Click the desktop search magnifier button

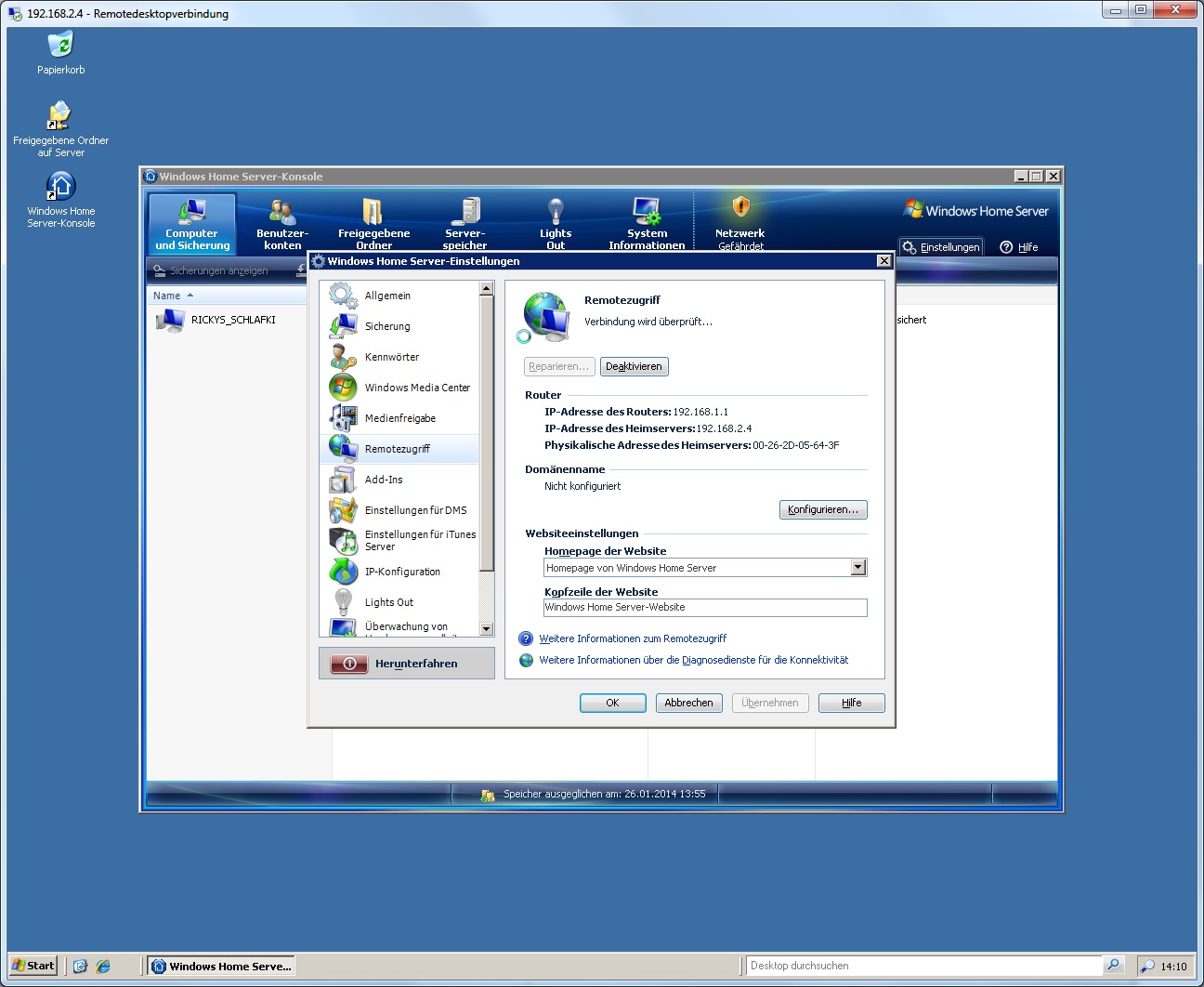click(1114, 966)
